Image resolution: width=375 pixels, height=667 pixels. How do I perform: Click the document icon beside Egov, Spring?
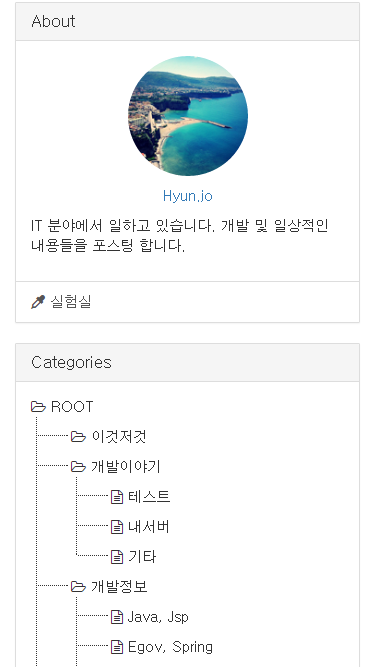(x=117, y=647)
